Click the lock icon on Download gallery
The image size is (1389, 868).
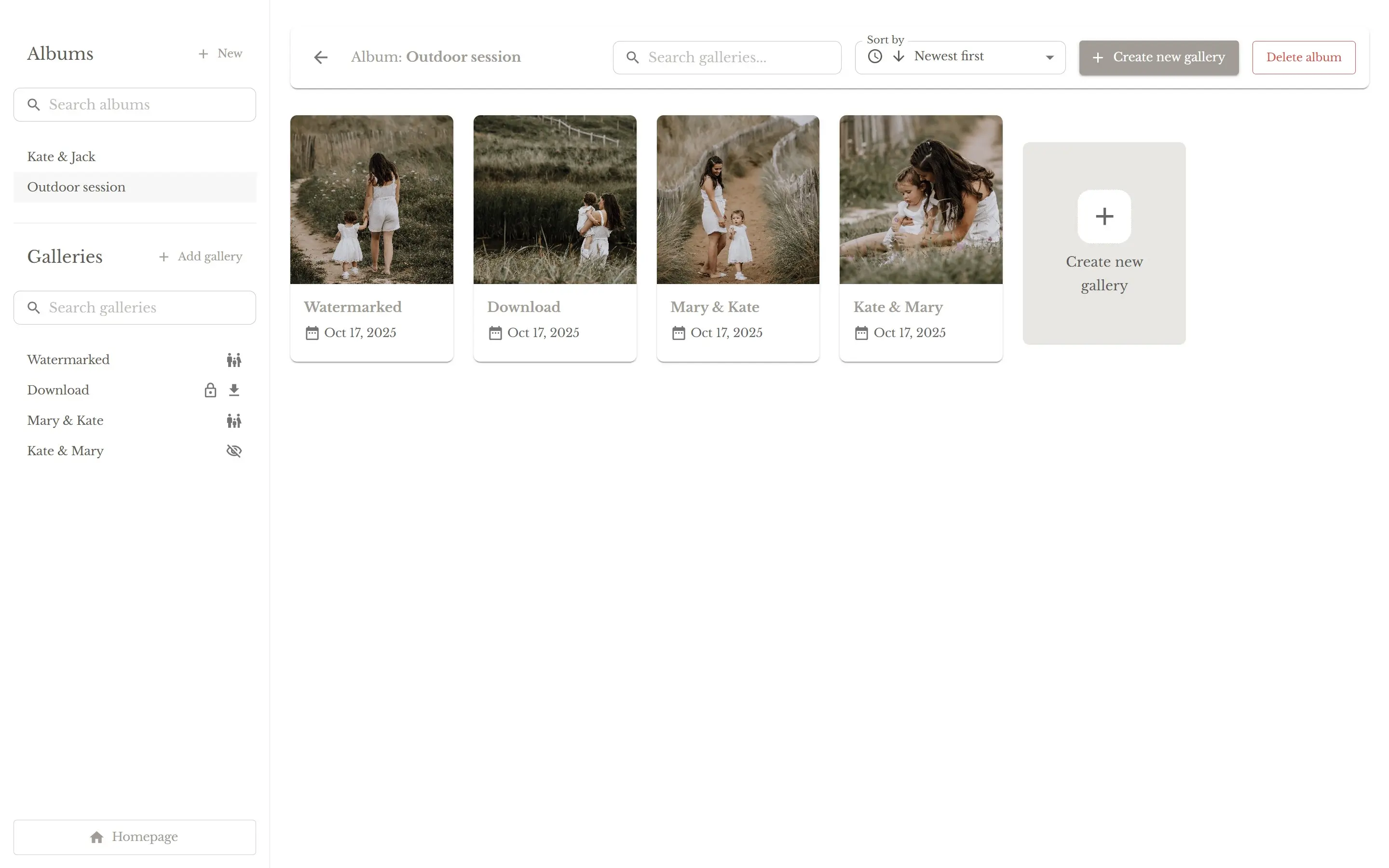[210, 391]
